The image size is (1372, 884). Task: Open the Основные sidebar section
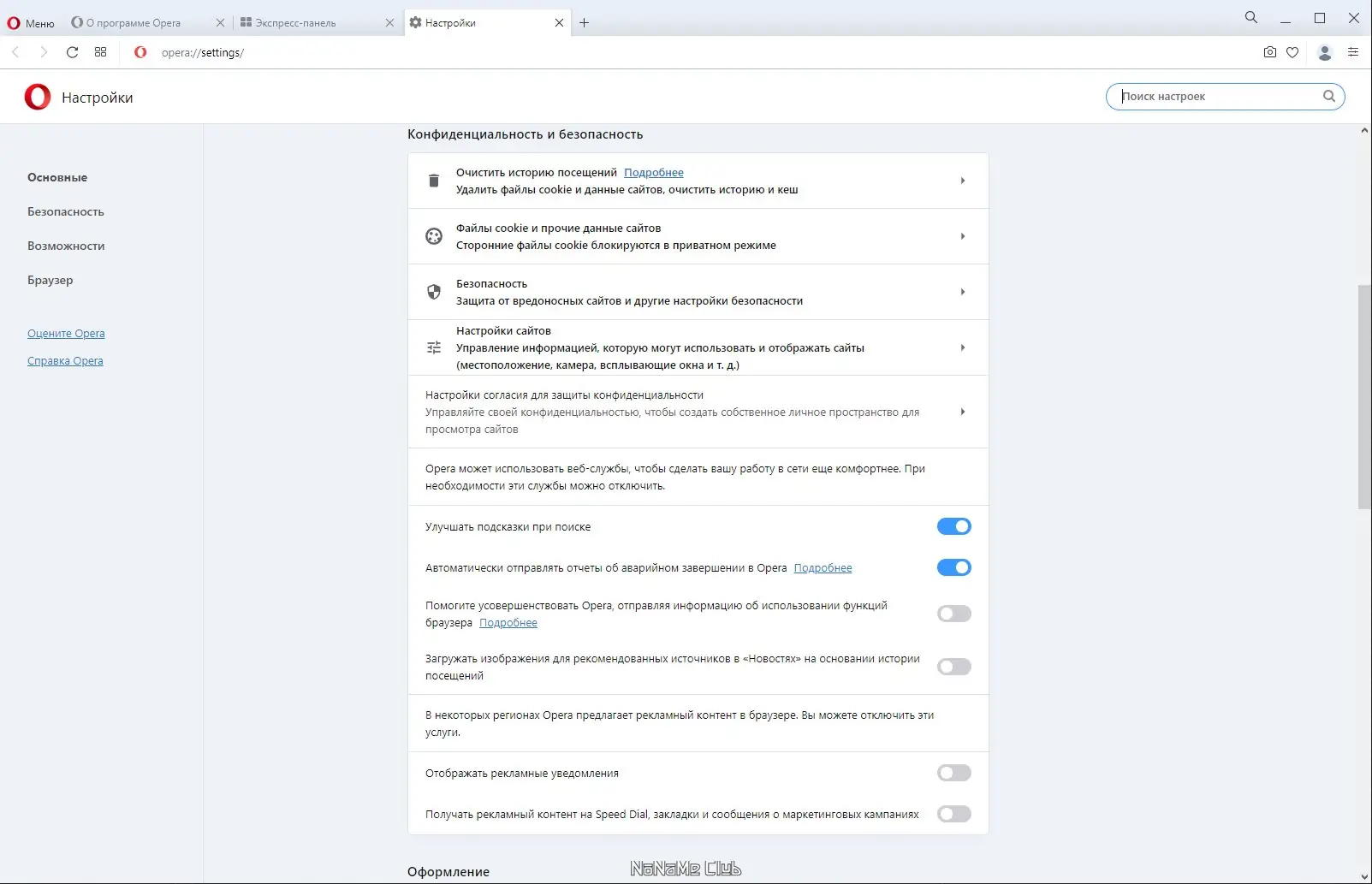pos(57,178)
